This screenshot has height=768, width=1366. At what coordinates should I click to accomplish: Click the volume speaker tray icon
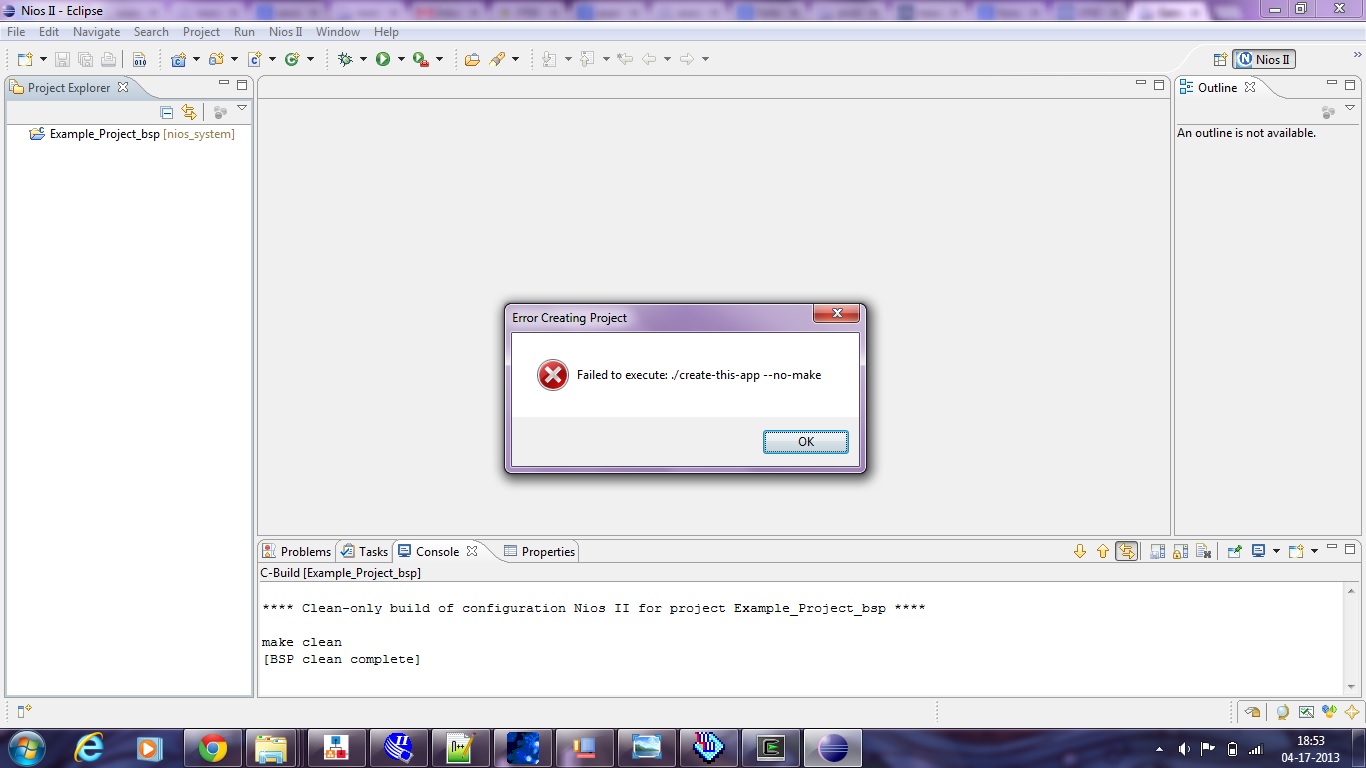1184,748
